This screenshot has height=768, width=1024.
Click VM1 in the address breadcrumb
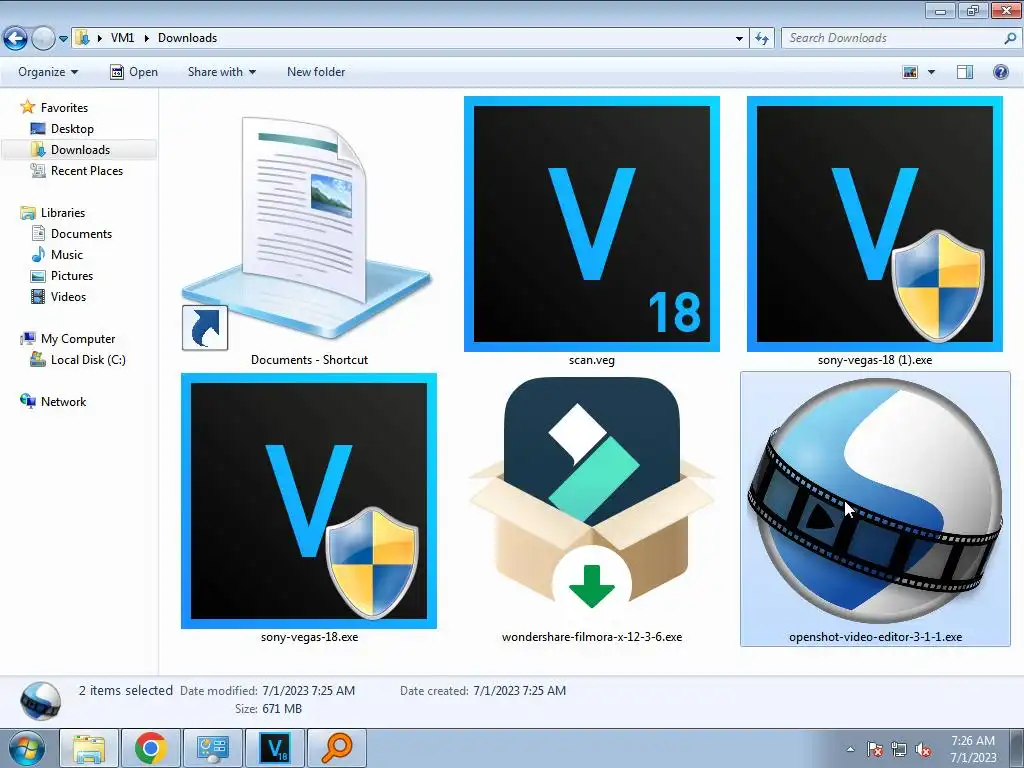122,38
